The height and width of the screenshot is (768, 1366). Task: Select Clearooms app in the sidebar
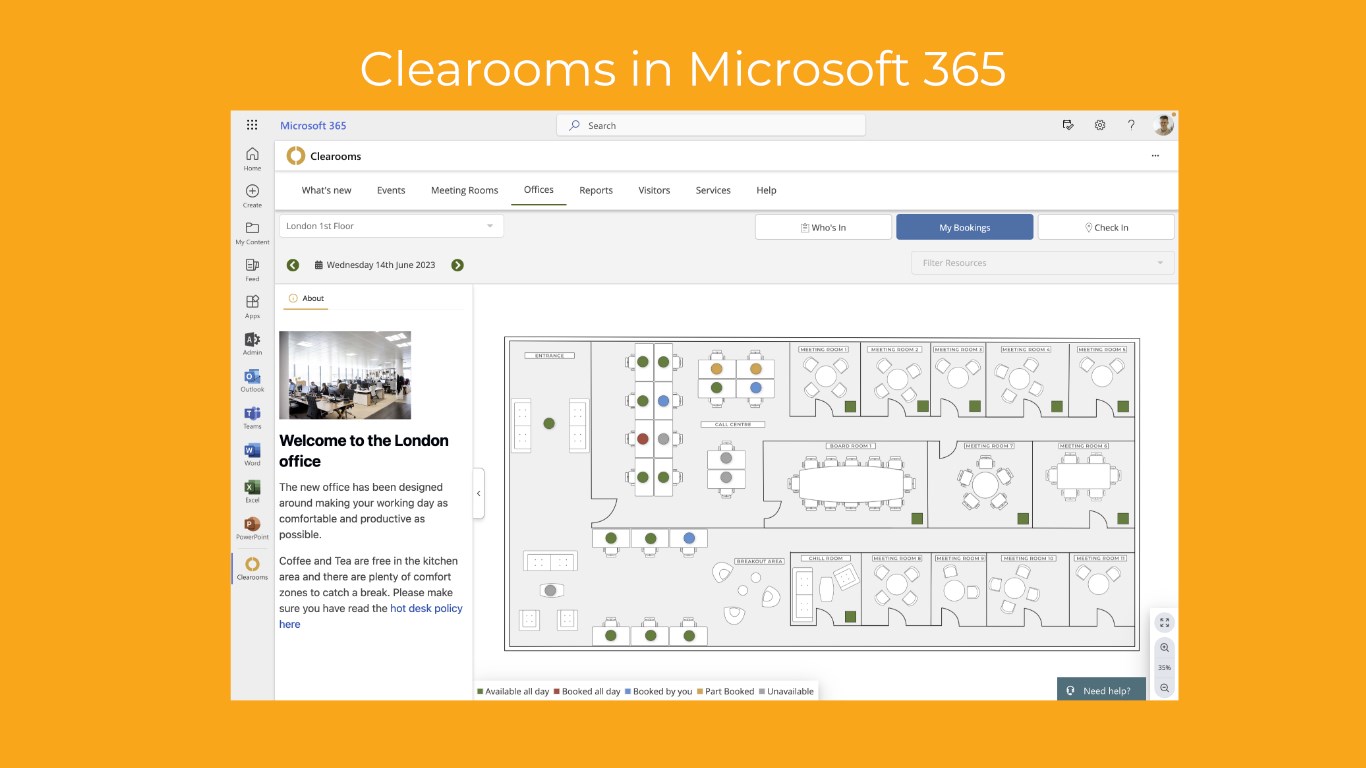coord(252,568)
